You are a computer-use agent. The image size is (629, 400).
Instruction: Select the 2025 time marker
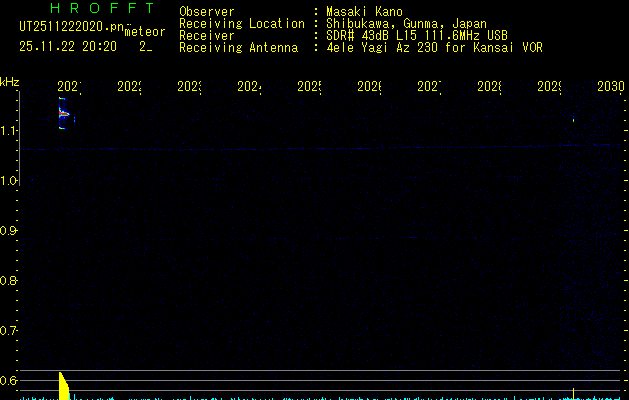click(x=308, y=88)
